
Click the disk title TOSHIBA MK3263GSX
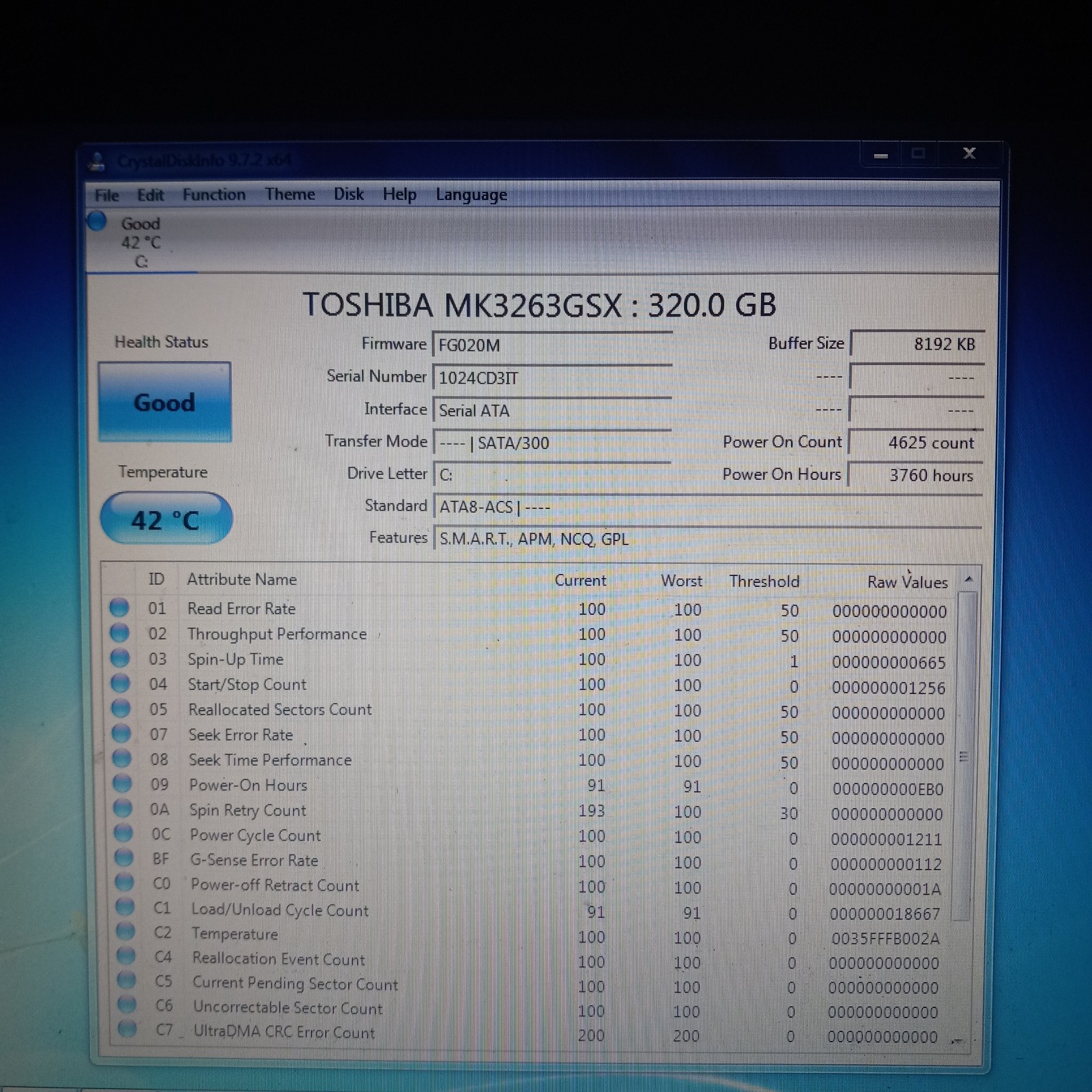click(x=538, y=304)
